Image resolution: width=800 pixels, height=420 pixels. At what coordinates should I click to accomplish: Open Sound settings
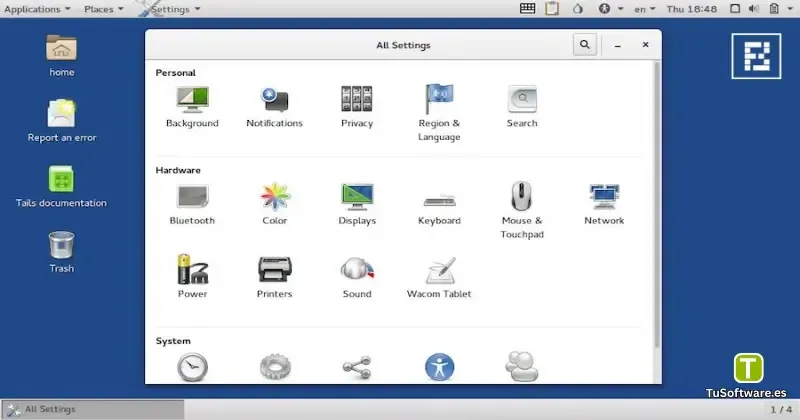click(x=357, y=277)
